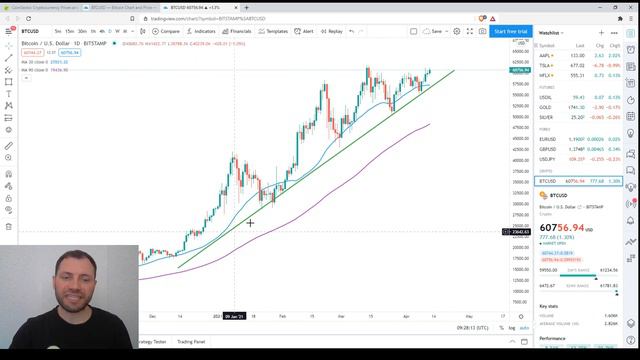Open ideas lightbulb icon in right sidebar
The width and height of the screenshot is (640, 360).
pyautogui.click(x=631, y=133)
